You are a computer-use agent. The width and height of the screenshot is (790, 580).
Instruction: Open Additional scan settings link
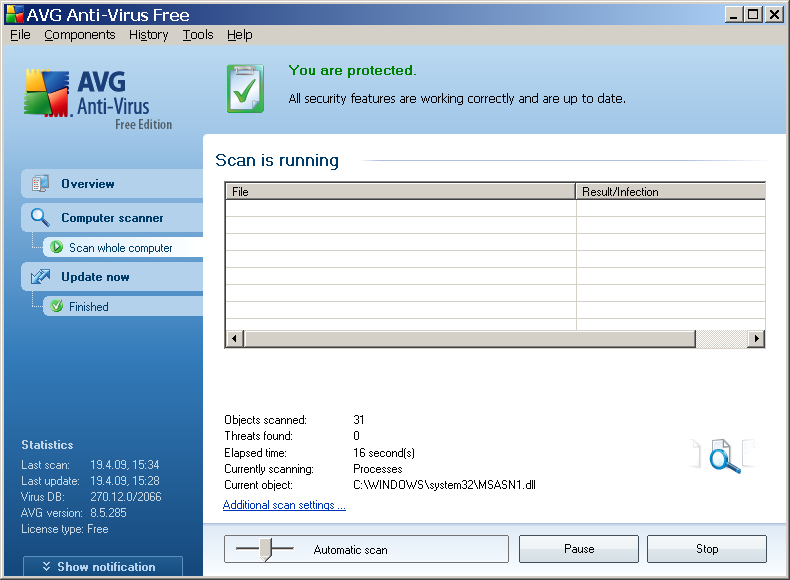284,505
